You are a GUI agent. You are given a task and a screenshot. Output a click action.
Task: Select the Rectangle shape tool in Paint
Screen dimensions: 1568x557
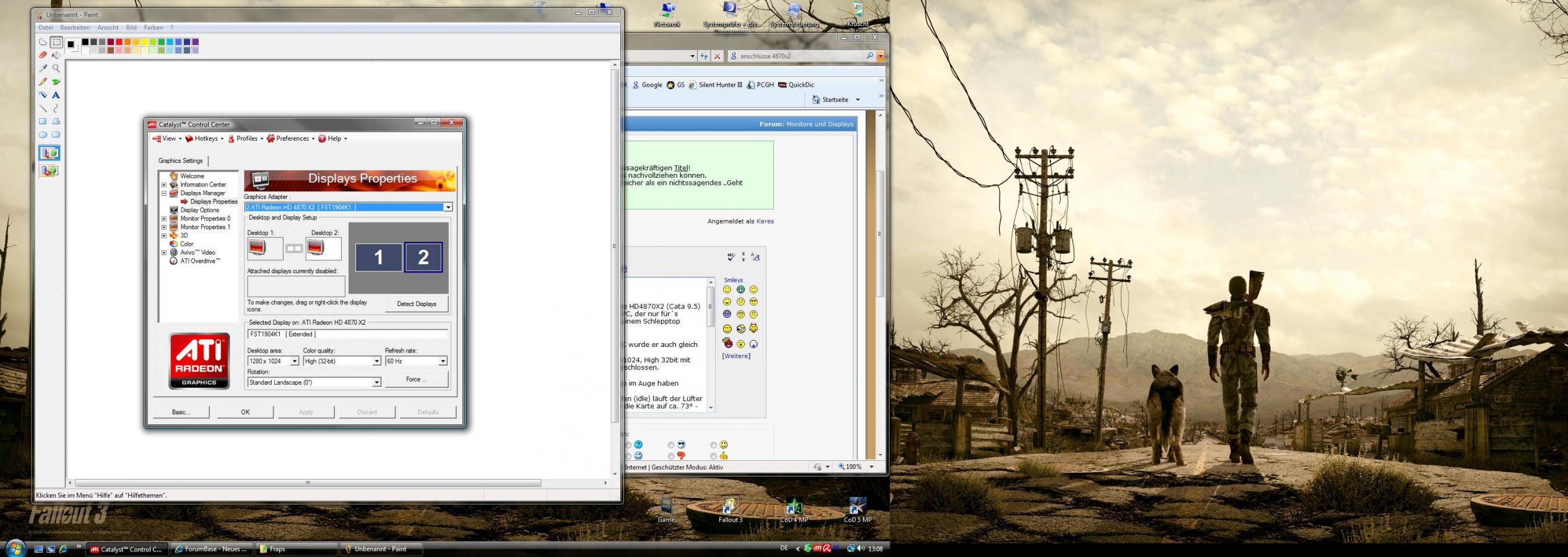[x=43, y=121]
